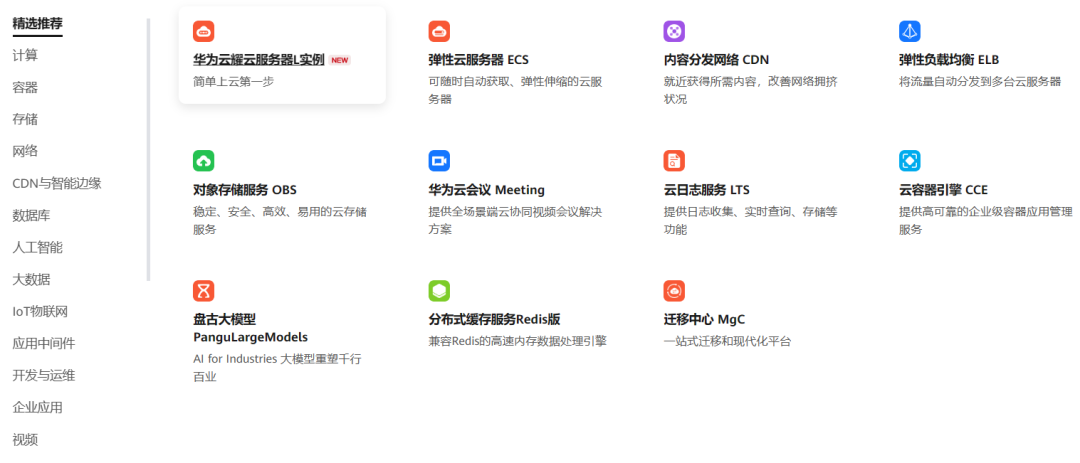Select the 存储 category
This screenshot has height=463, width=1080.
point(25,119)
